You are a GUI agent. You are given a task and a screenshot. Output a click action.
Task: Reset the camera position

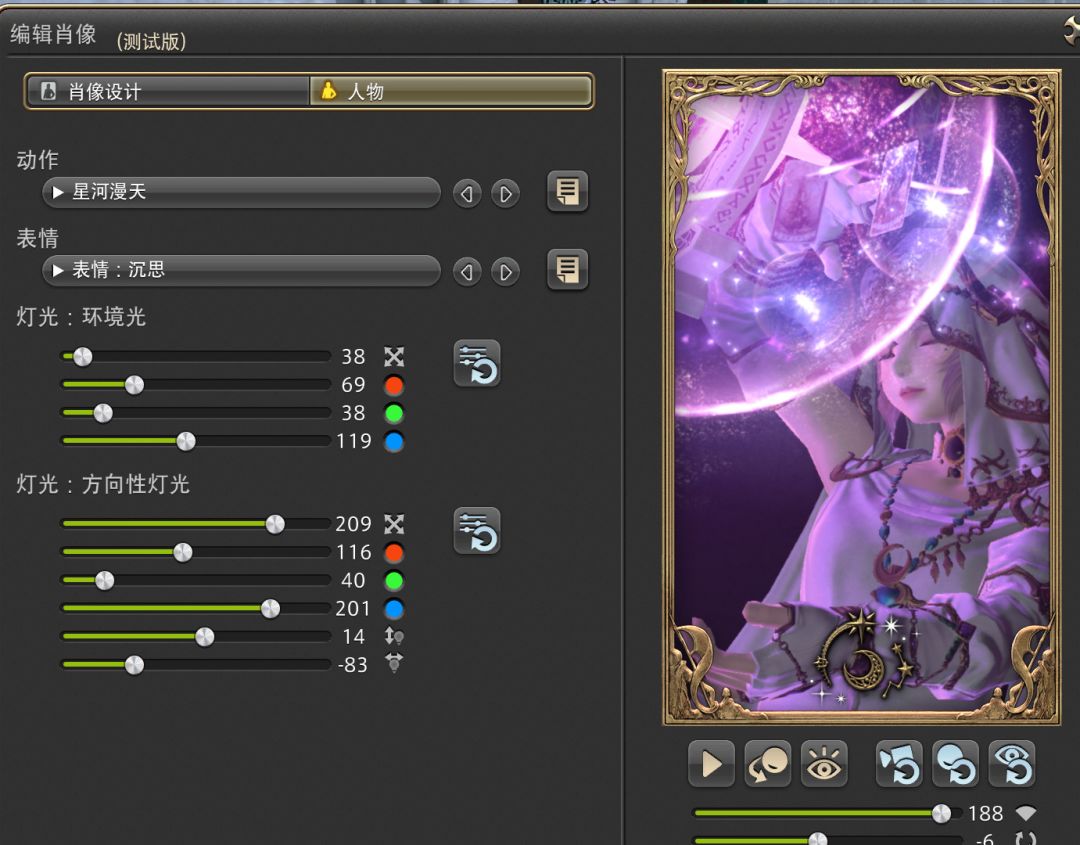pos(899,764)
